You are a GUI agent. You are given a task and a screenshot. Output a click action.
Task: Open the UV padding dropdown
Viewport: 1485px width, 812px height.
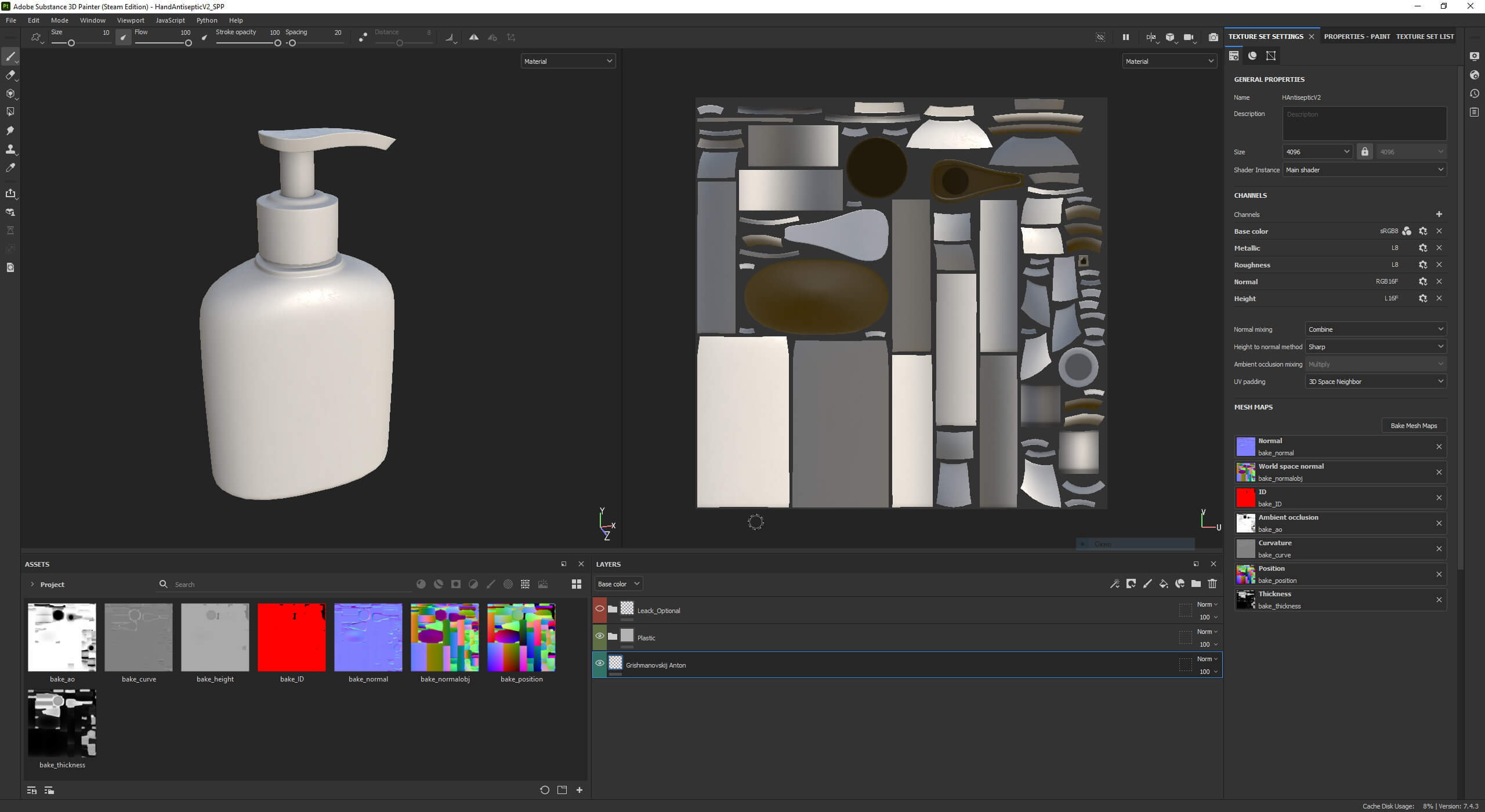click(1375, 382)
